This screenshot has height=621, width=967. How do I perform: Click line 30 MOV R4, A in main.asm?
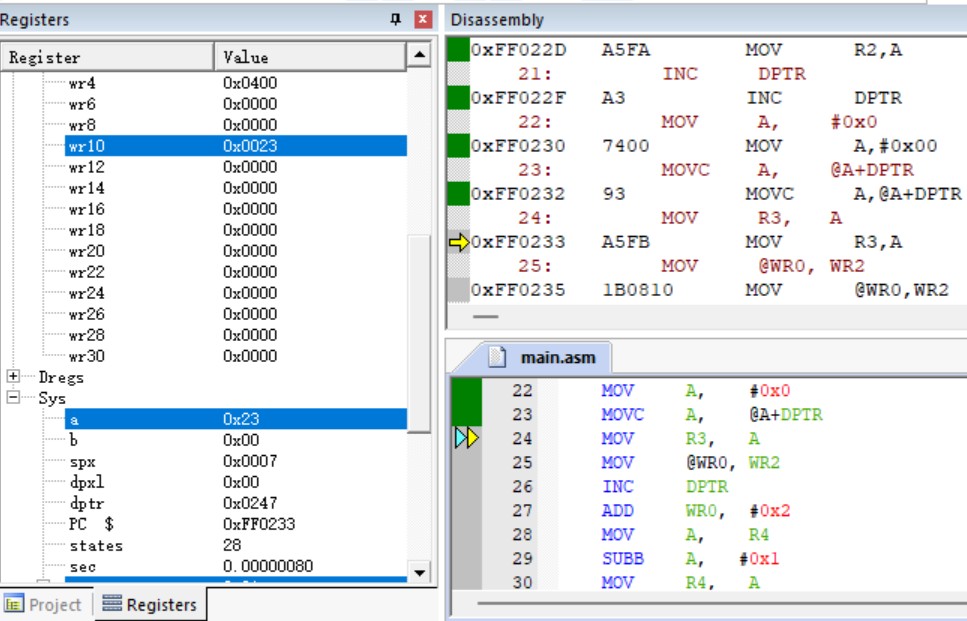[x=681, y=582]
